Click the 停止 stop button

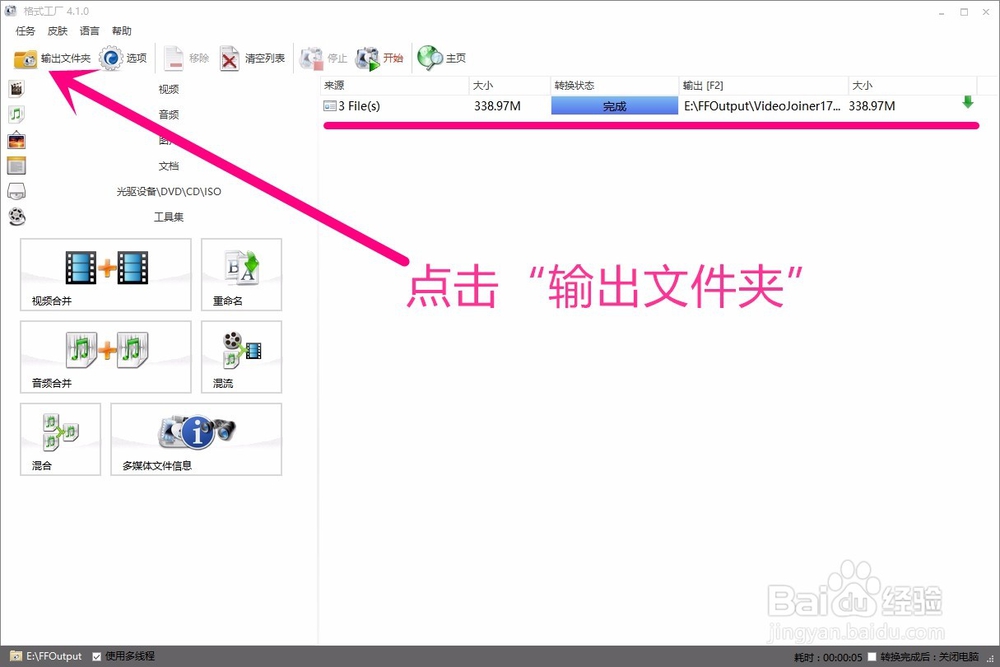324,59
